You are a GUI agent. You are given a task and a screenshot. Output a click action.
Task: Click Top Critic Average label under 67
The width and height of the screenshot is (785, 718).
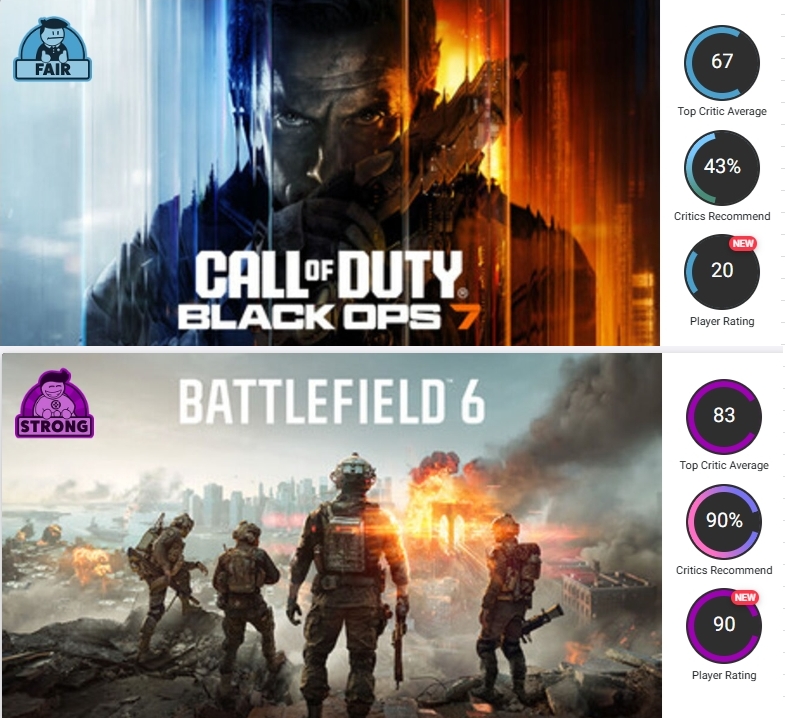point(722,112)
